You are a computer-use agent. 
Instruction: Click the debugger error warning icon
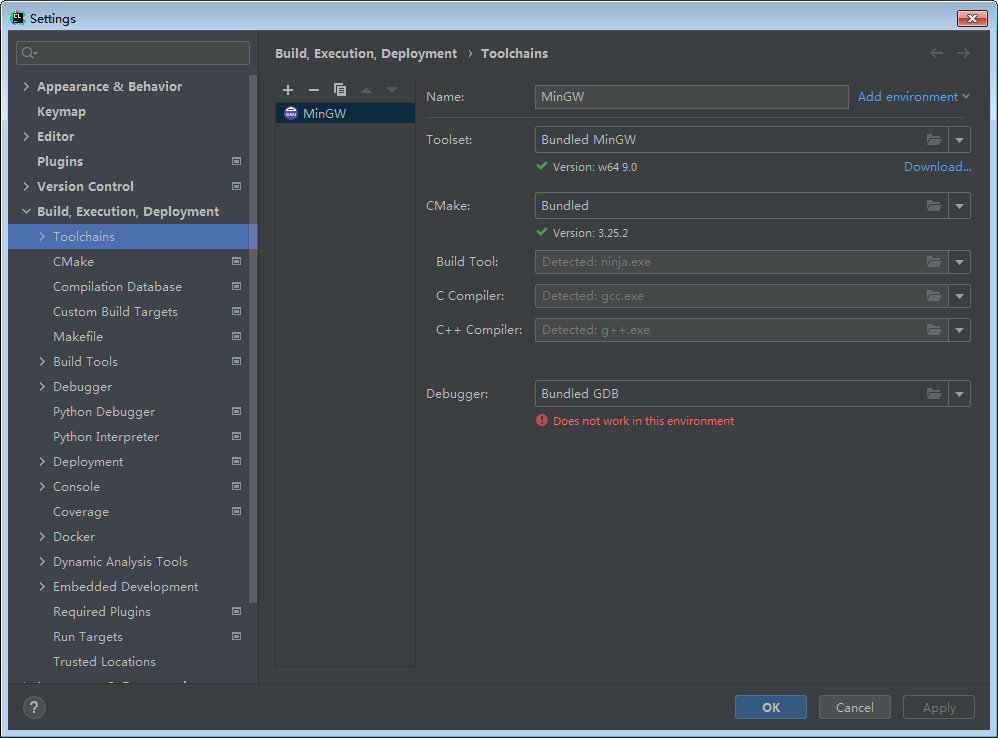pos(542,421)
